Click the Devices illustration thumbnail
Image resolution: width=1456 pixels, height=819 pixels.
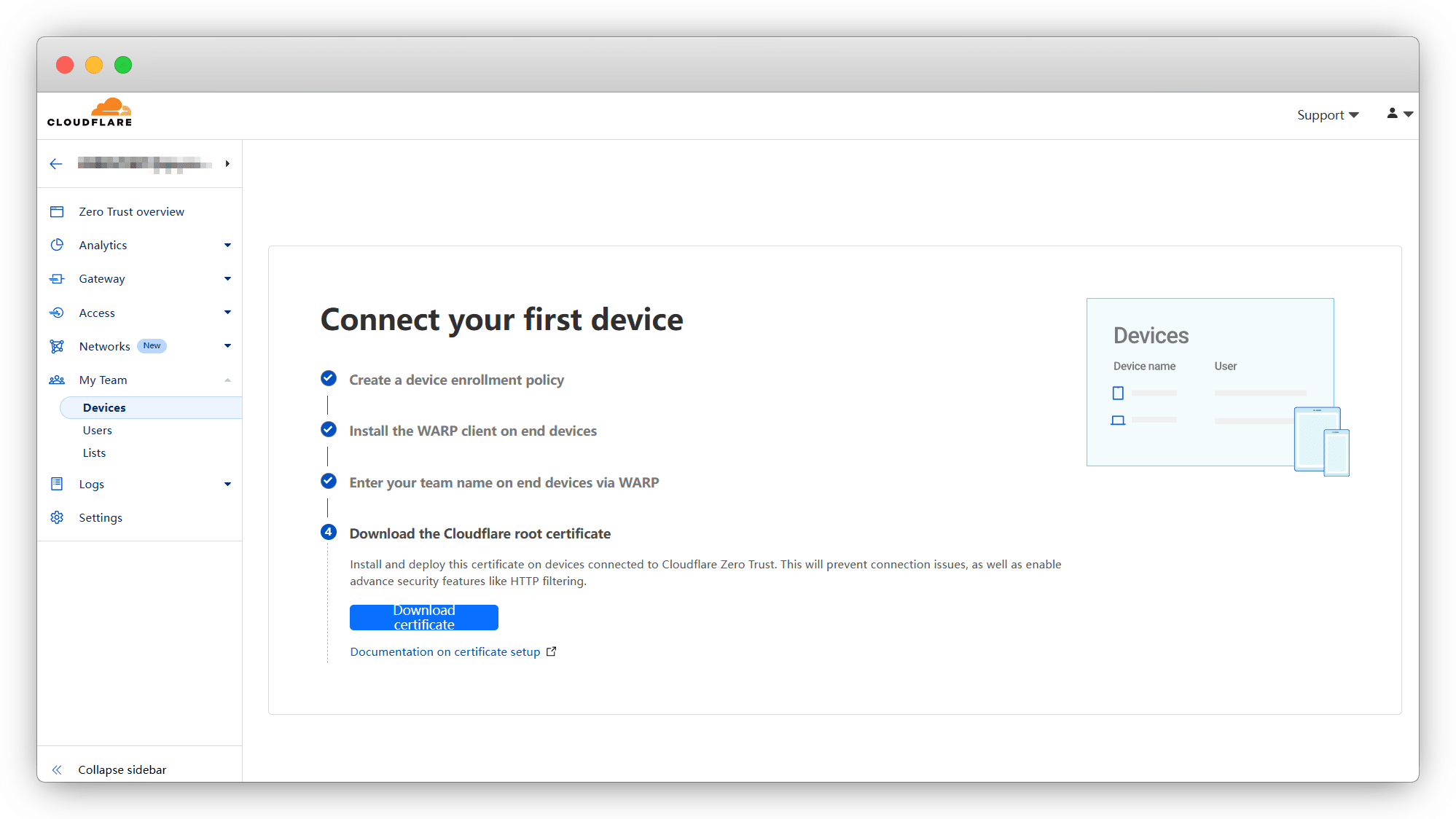point(1218,387)
